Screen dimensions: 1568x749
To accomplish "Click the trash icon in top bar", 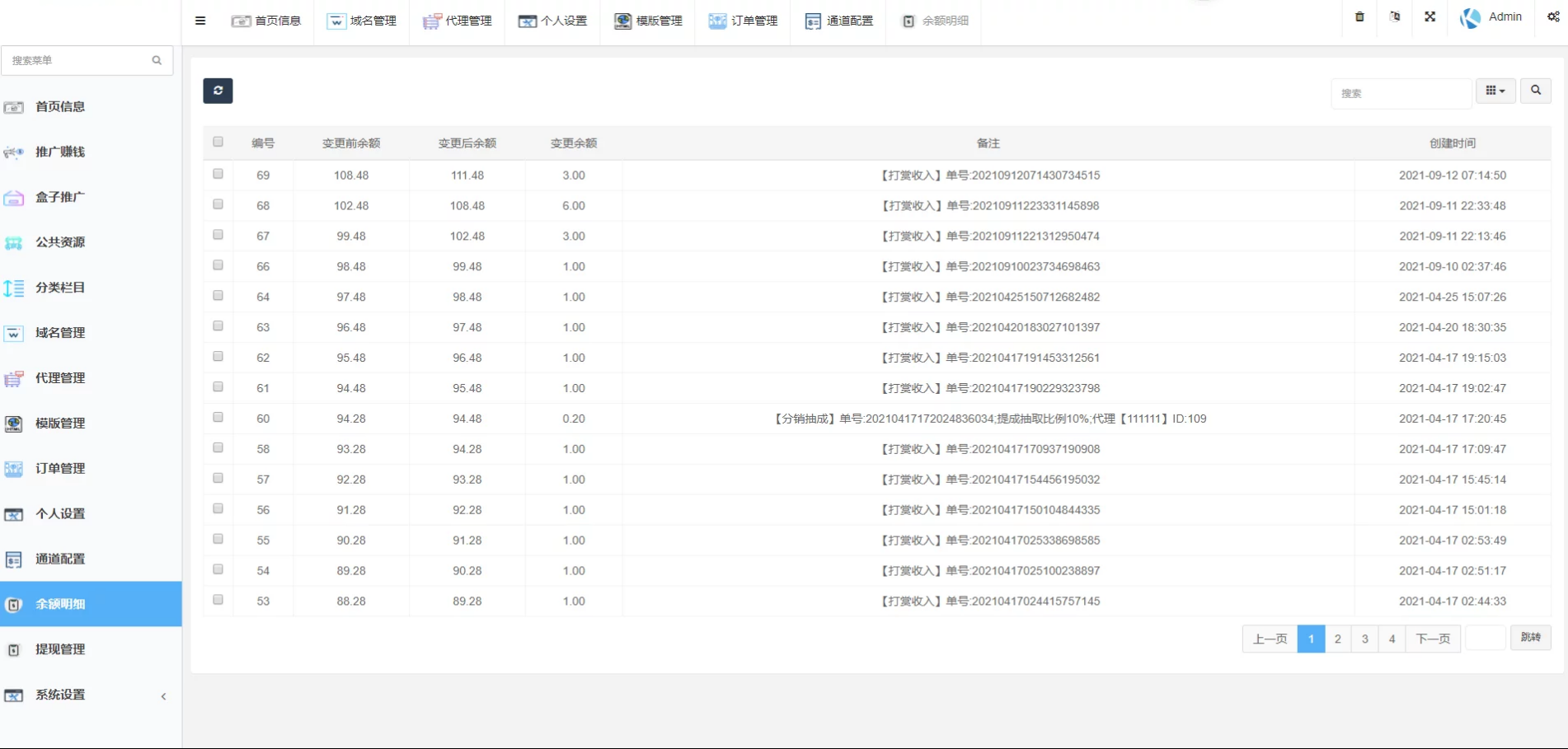I will pos(1359,16).
